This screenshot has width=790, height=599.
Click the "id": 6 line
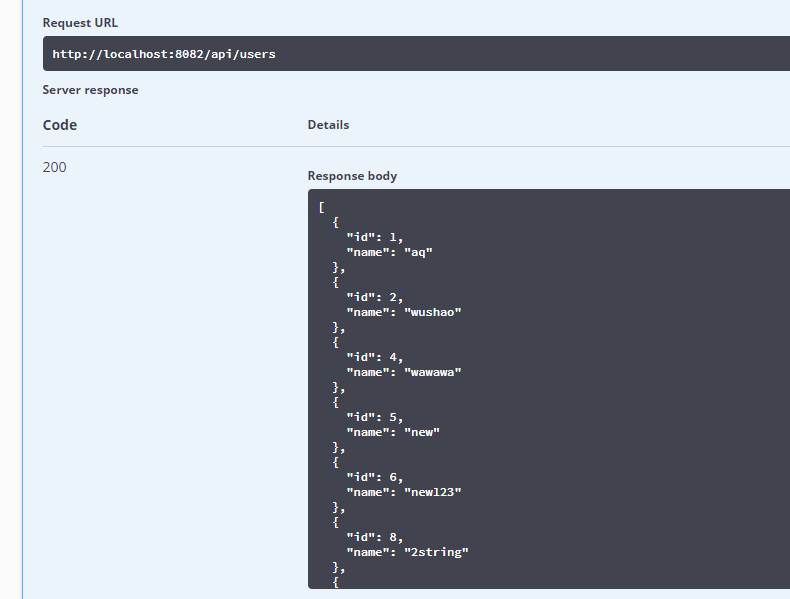click(x=375, y=477)
